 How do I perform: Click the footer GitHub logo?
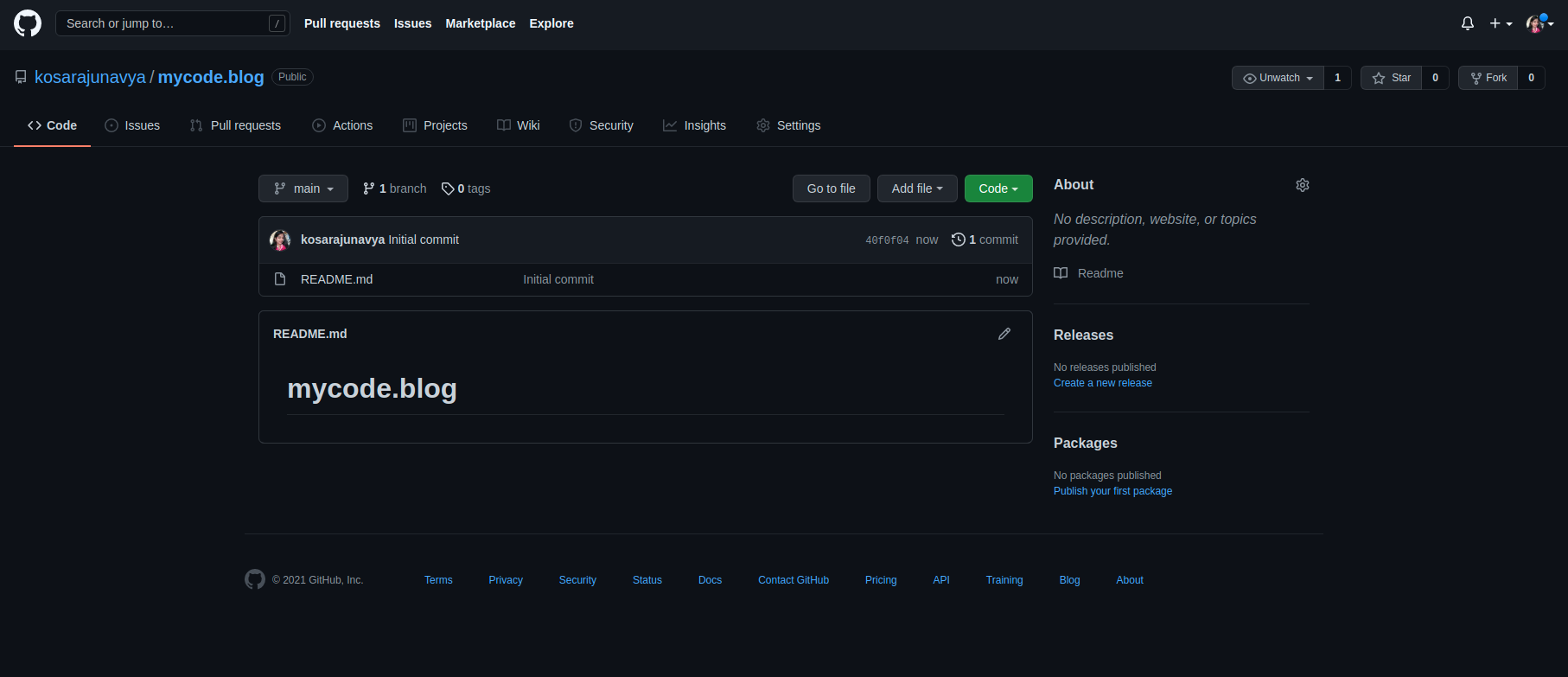255,579
